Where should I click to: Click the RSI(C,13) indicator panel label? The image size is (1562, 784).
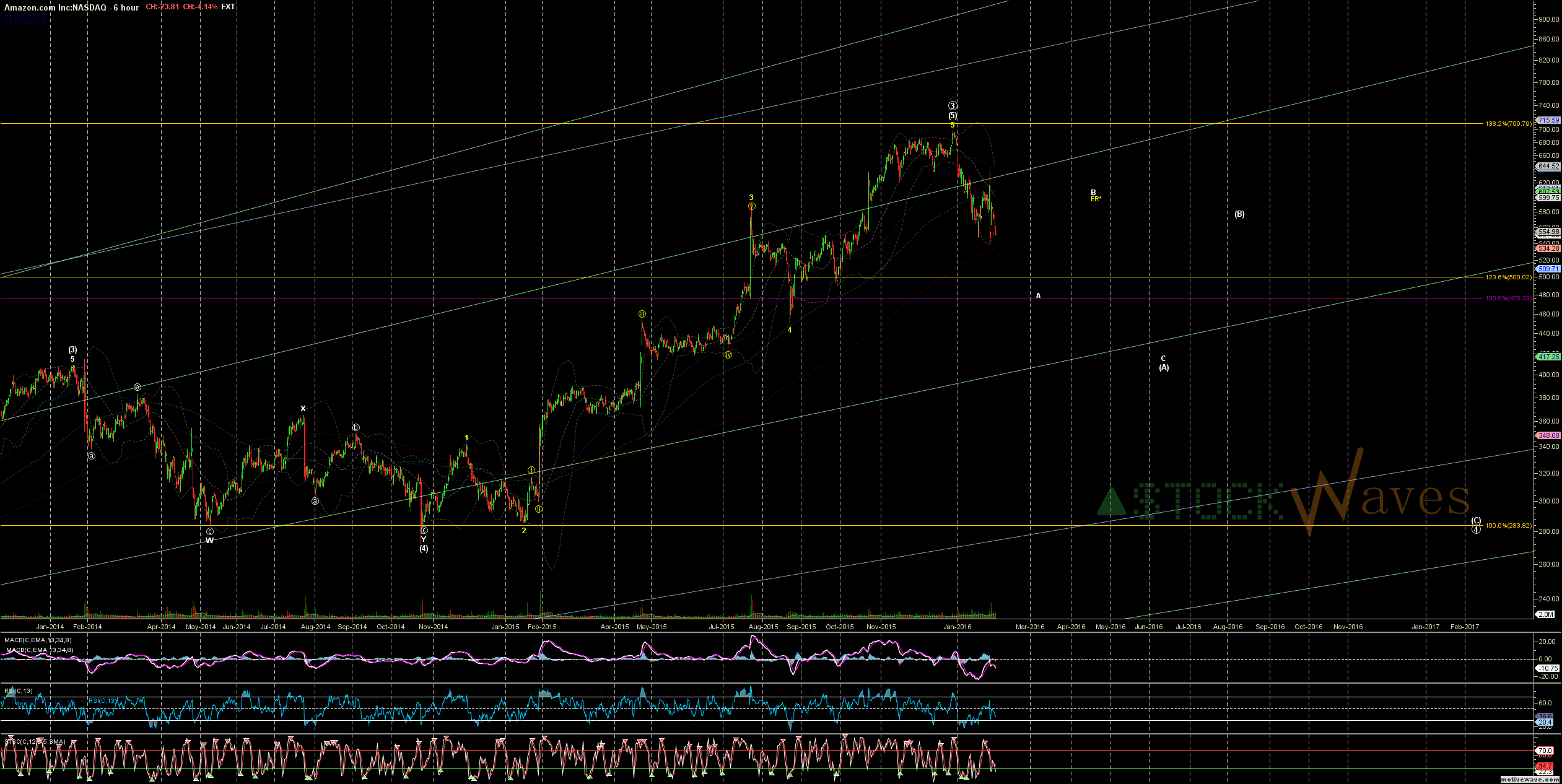(x=19, y=690)
